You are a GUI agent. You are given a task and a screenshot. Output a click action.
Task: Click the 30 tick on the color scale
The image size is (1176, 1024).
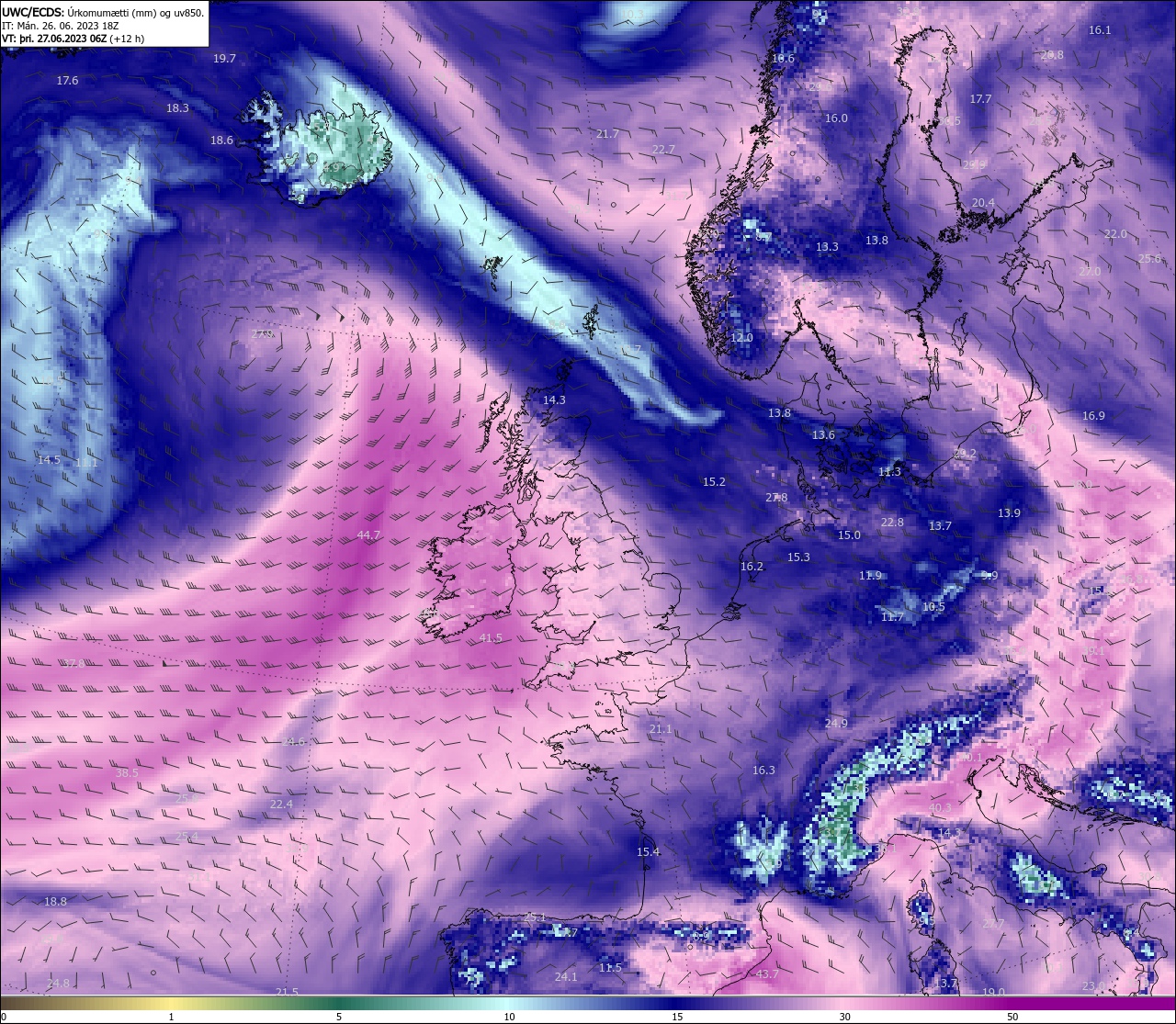[x=844, y=1017]
